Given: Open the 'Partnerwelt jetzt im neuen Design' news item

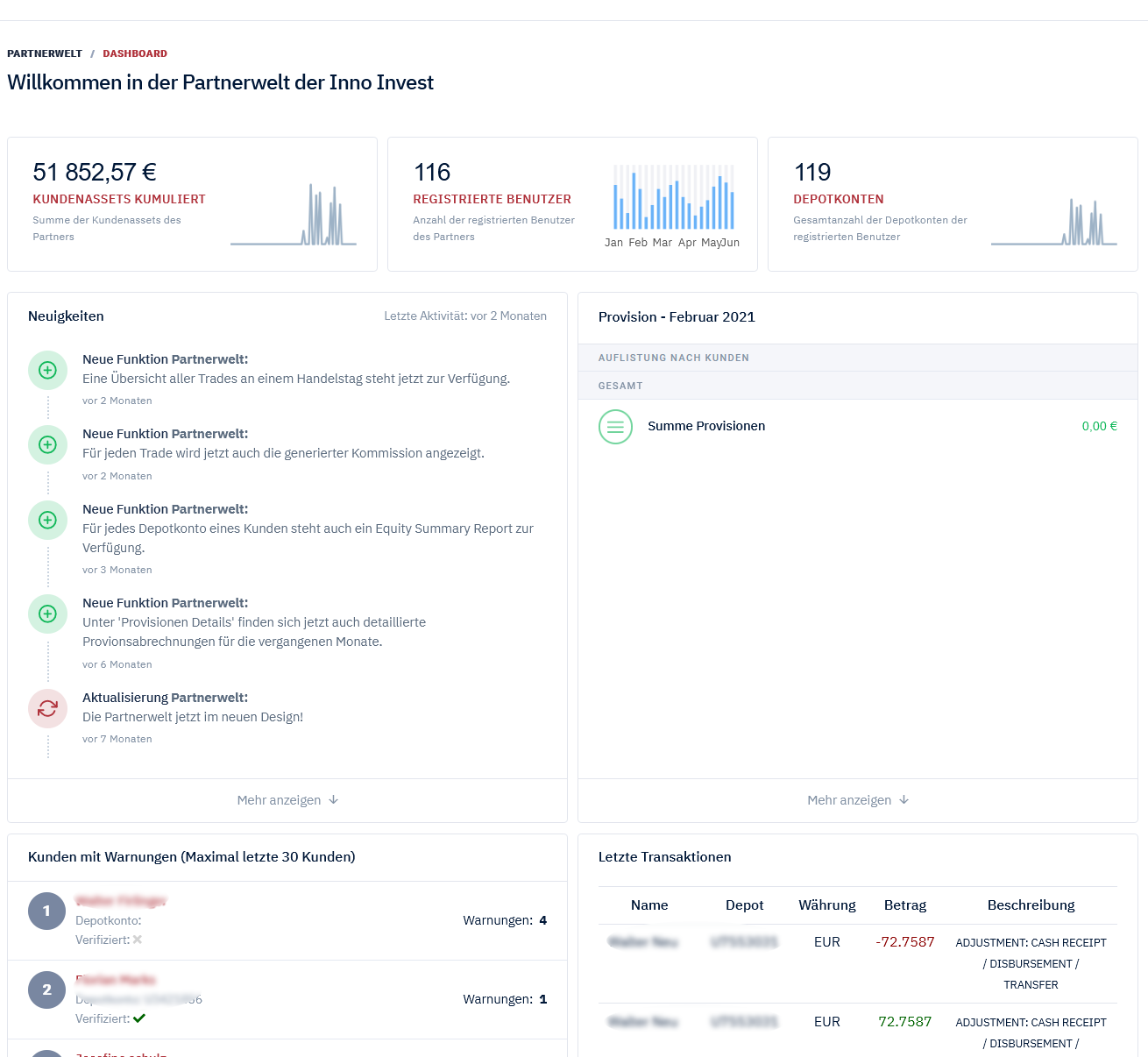Looking at the screenshot, I should tap(193, 717).
